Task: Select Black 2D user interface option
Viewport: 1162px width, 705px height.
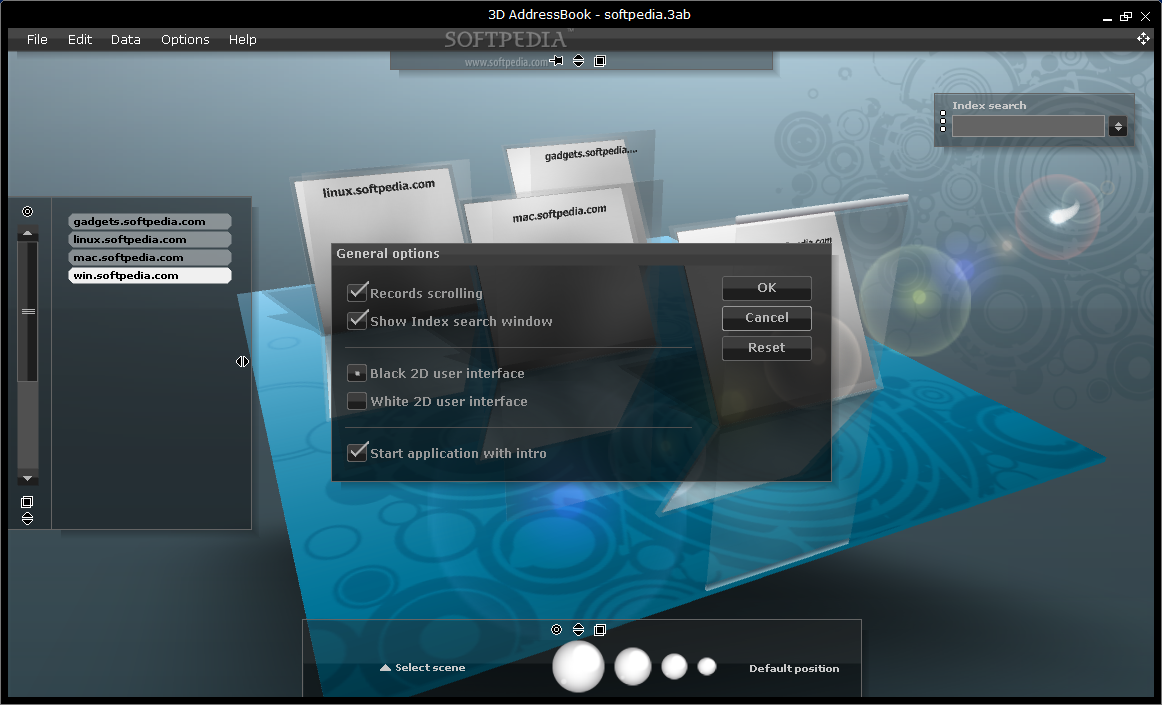Action: click(357, 373)
